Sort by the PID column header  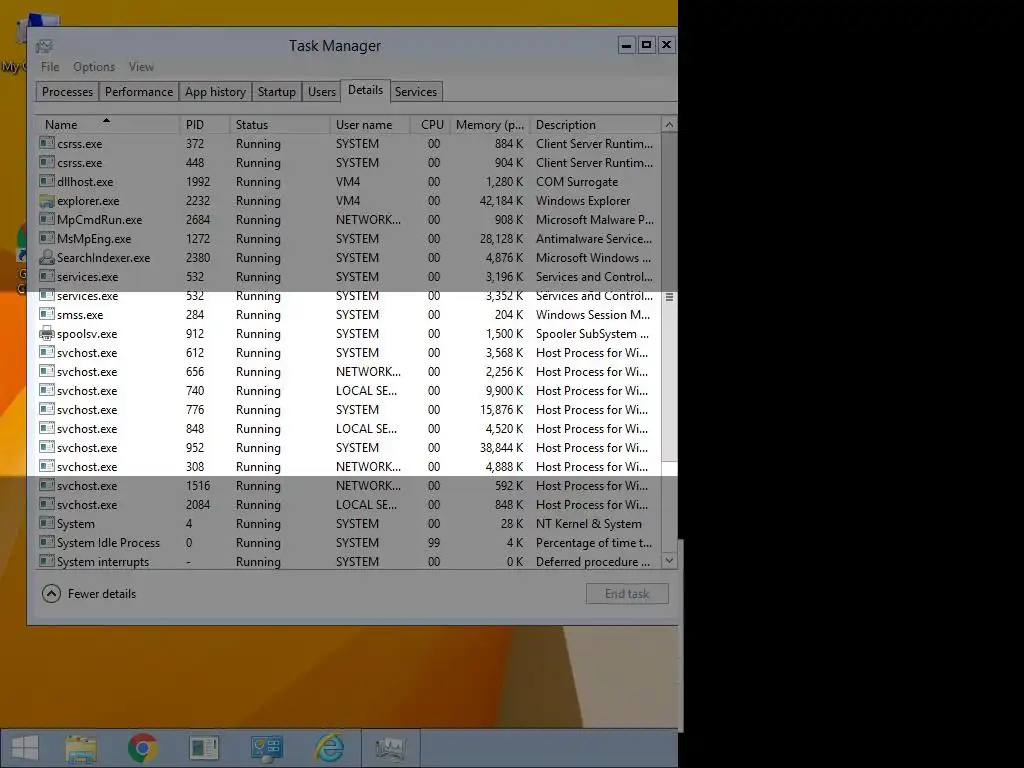point(204,125)
